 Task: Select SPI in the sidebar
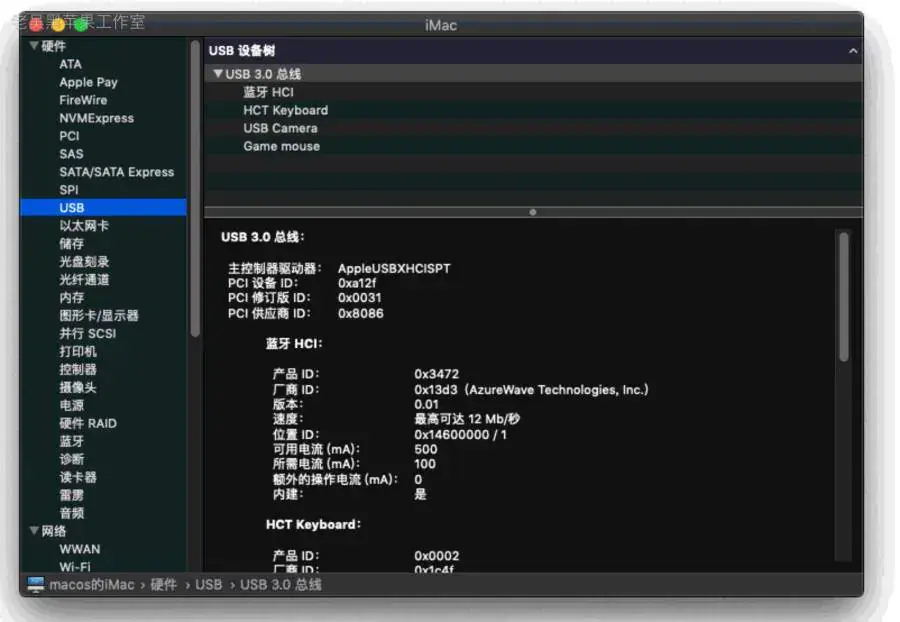(69, 190)
